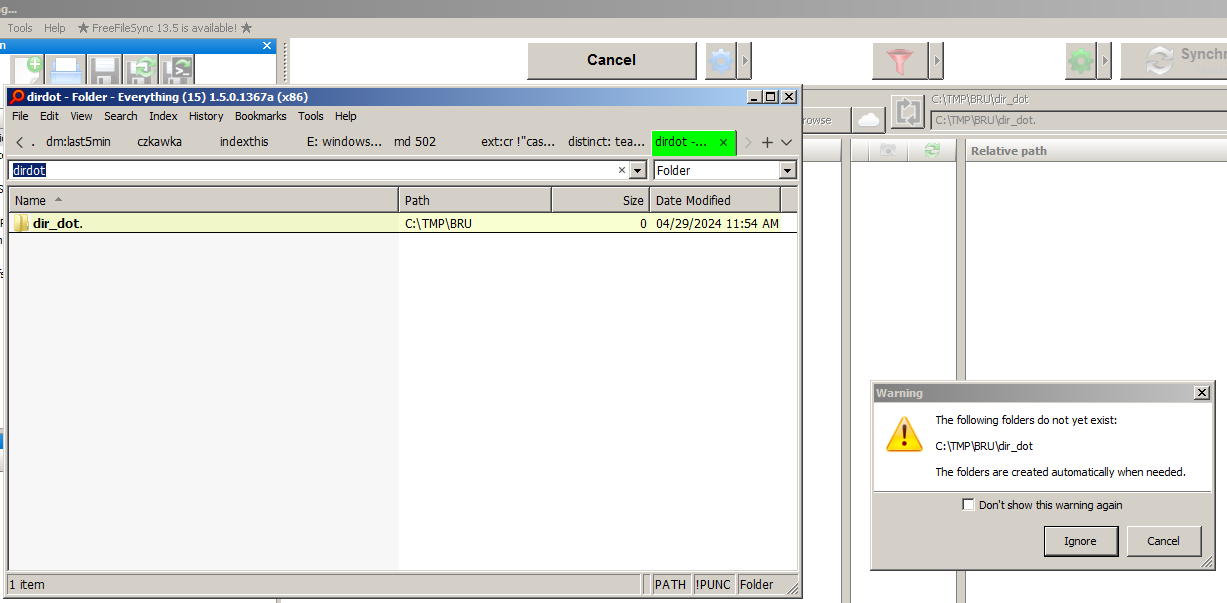Image resolution: width=1227 pixels, height=603 pixels.
Task: Click the Synchronize button icon
Action: coord(1159,61)
